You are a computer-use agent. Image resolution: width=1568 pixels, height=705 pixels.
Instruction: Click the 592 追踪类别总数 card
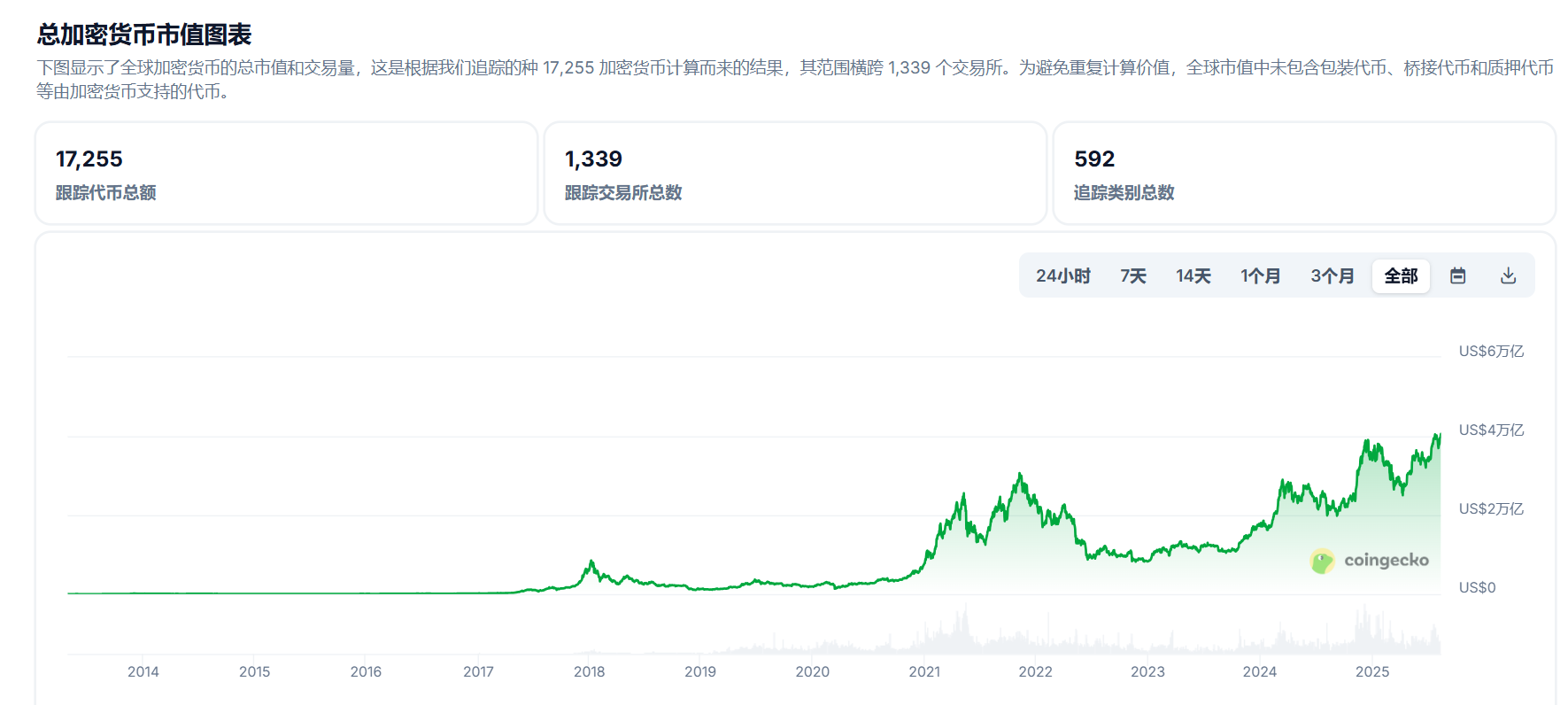1303,174
